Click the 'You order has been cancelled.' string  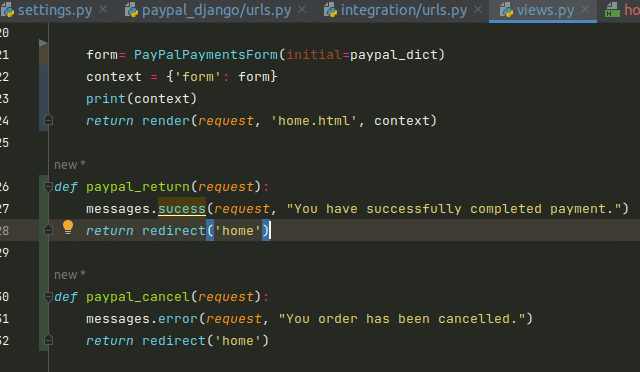pos(401,319)
